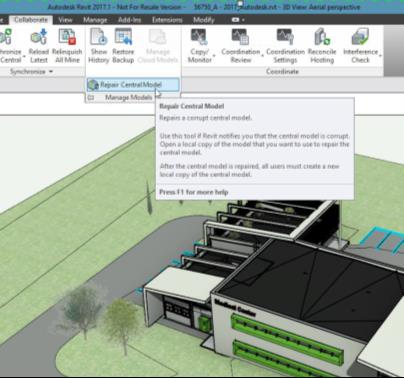
Task: Select Repair Central Model menu entry
Action: (133, 85)
